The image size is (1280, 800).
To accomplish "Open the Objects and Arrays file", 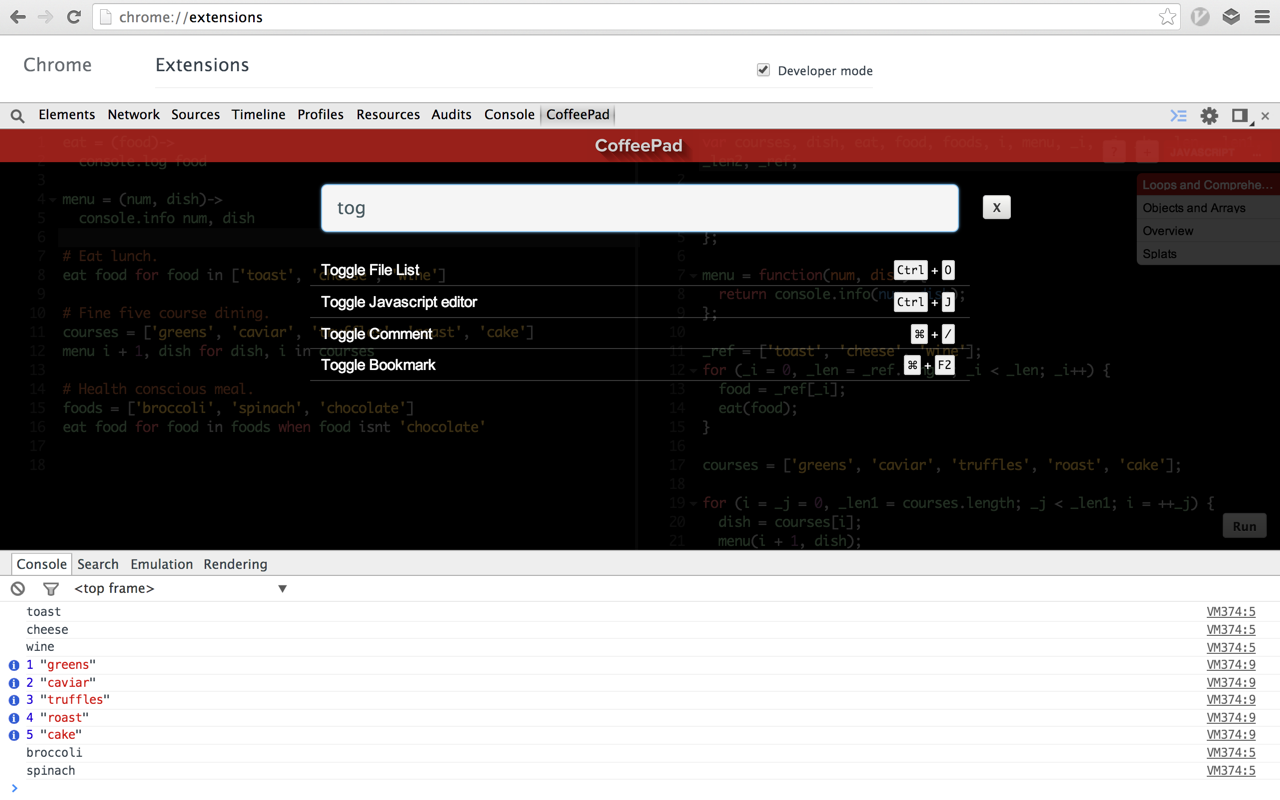I will 1208,208.
